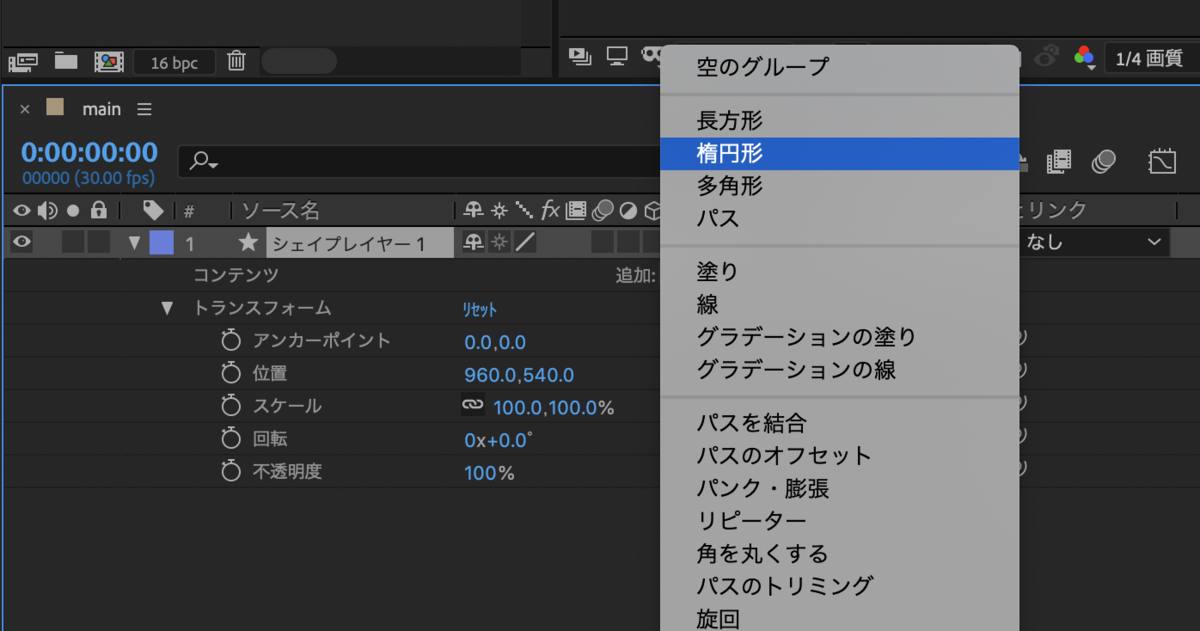Create a new folder in Project panel
1200x631 pixels.
[66, 60]
